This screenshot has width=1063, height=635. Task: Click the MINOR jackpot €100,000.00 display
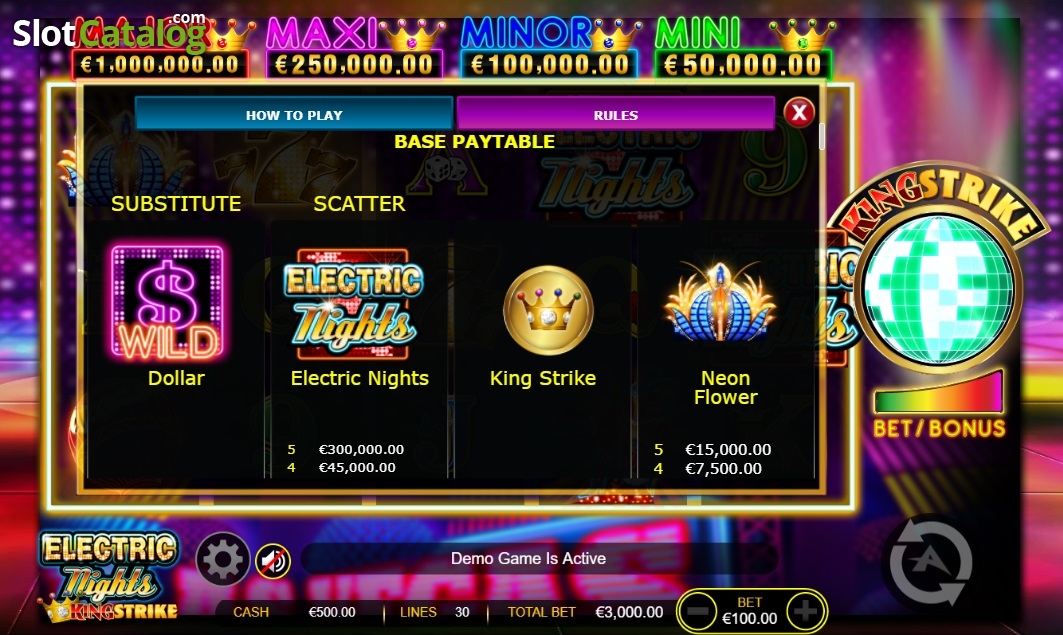click(x=549, y=65)
